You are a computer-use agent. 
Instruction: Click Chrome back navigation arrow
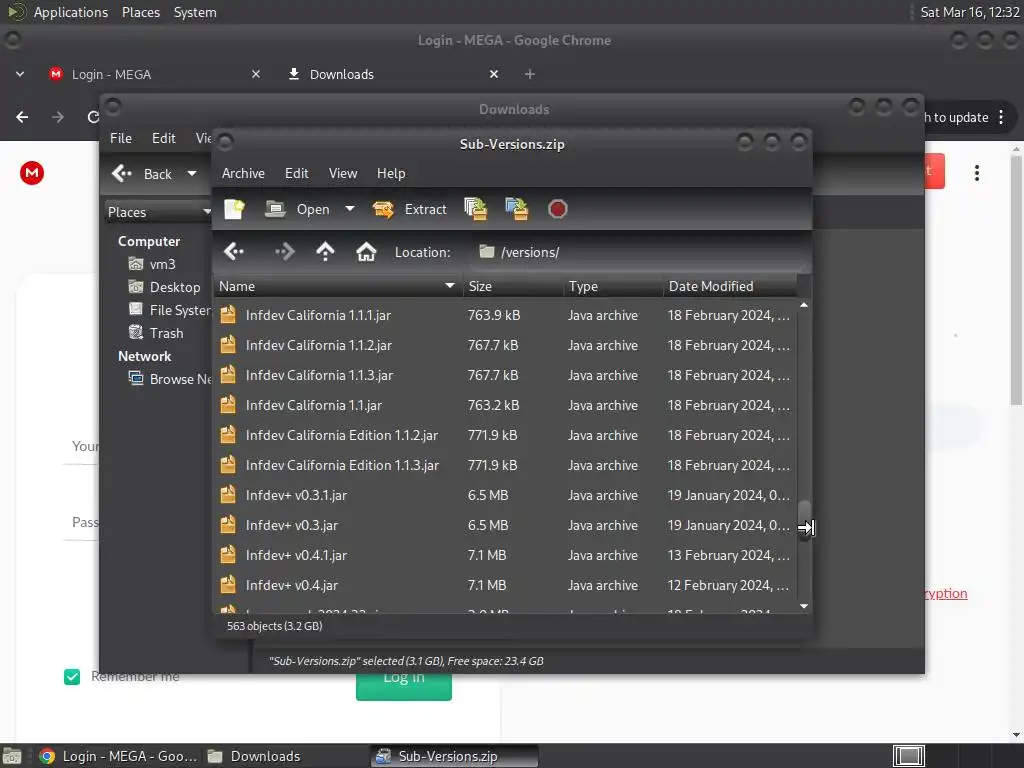click(22, 117)
